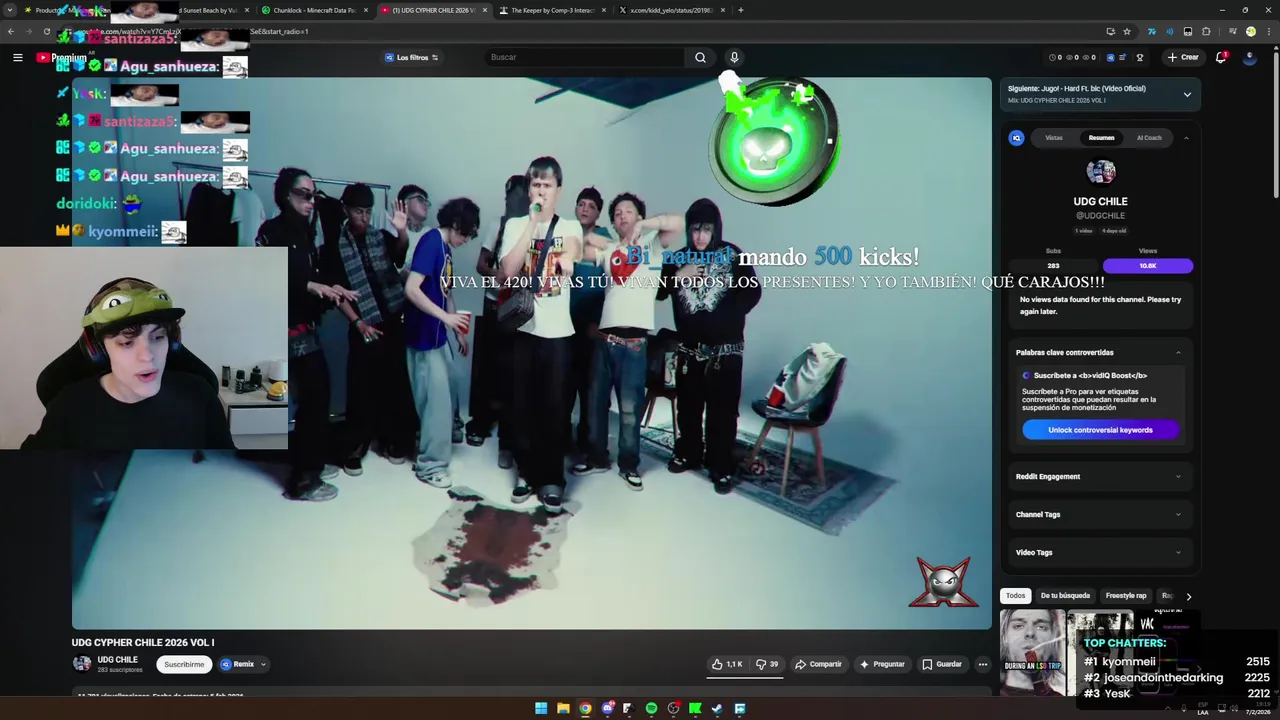Open the YouTube account avatar menu
Screen dimensions: 1280x720
point(1249,57)
